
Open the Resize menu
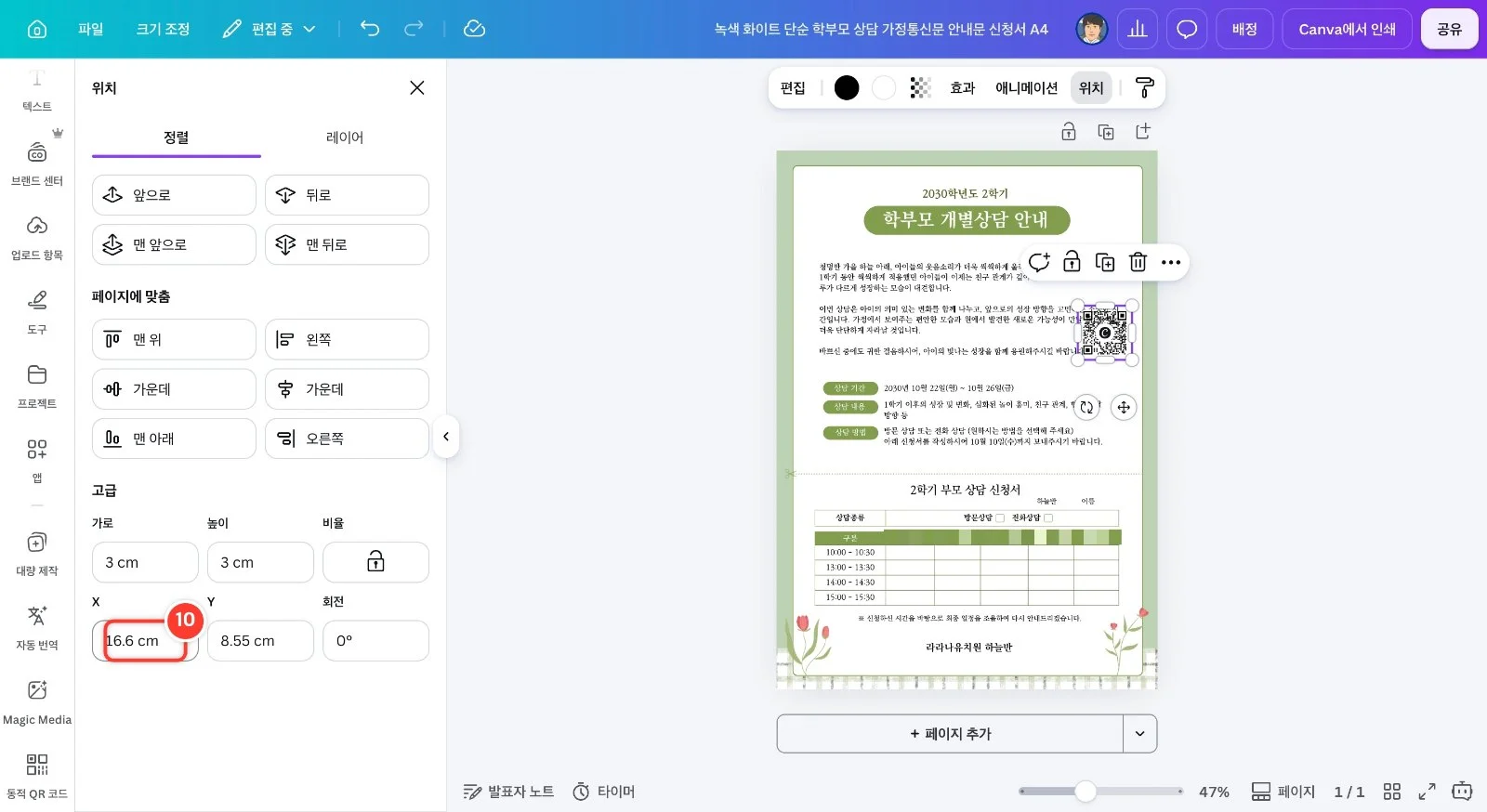pyautogui.click(x=163, y=29)
